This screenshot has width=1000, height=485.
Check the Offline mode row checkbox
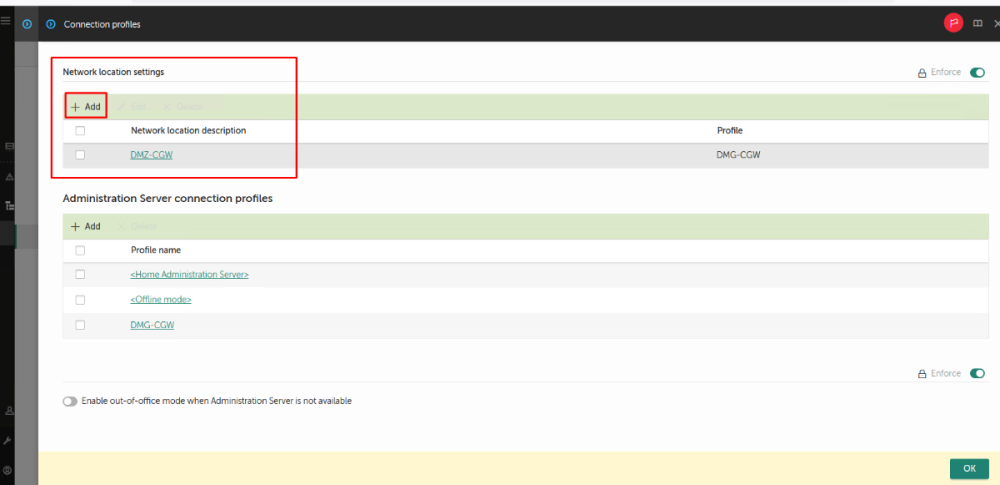pyautogui.click(x=80, y=300)
